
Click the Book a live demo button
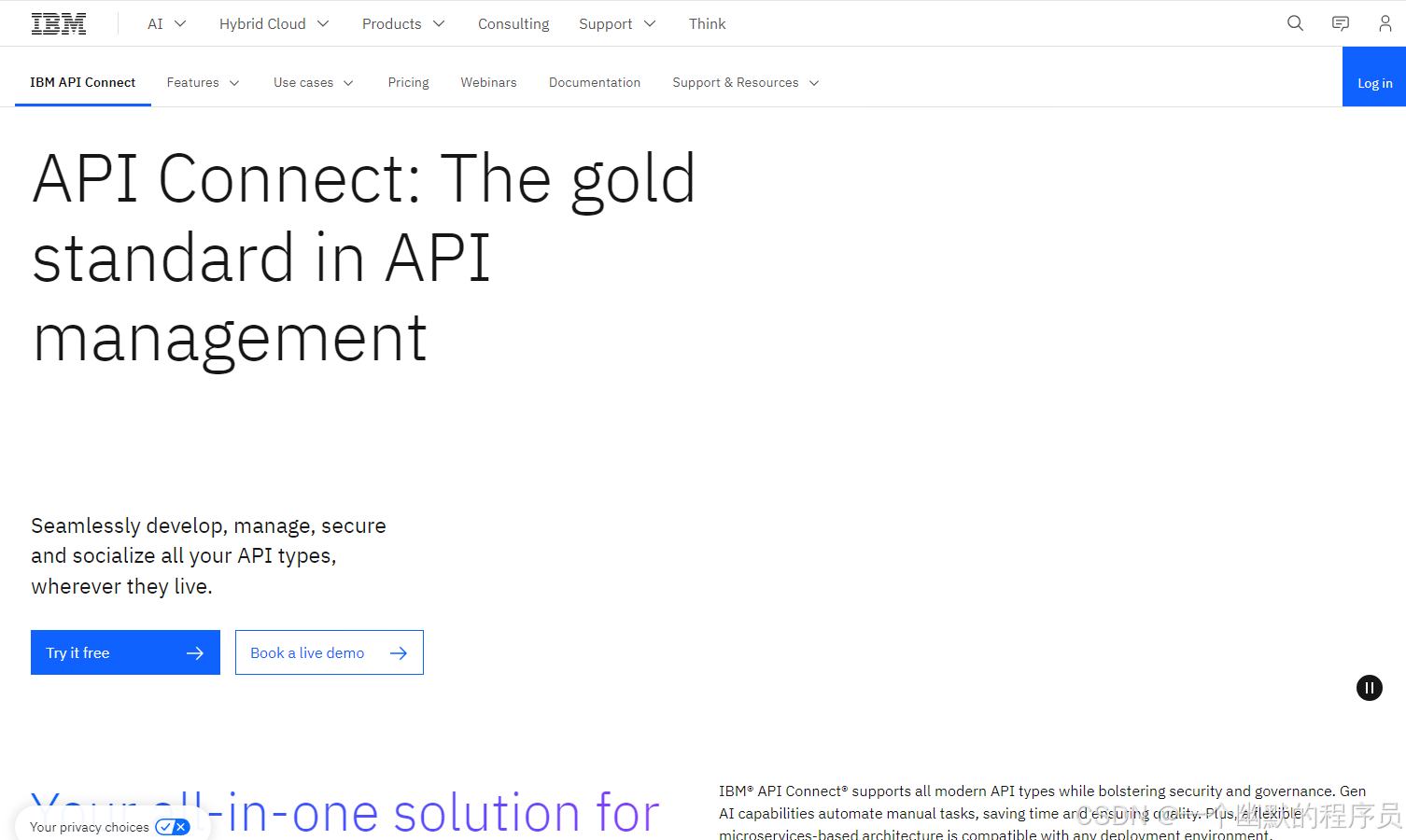pyautogui.click(x=330, y=652)
